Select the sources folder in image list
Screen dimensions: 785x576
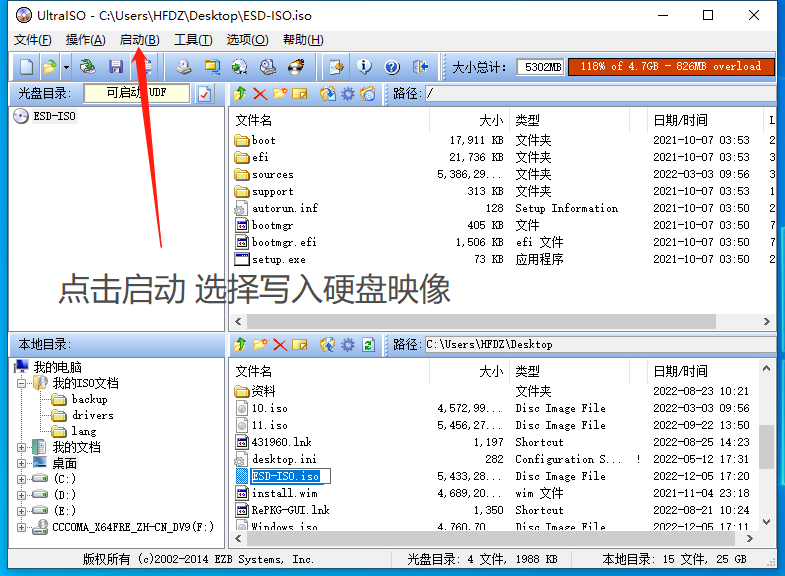tap(272, 174)
